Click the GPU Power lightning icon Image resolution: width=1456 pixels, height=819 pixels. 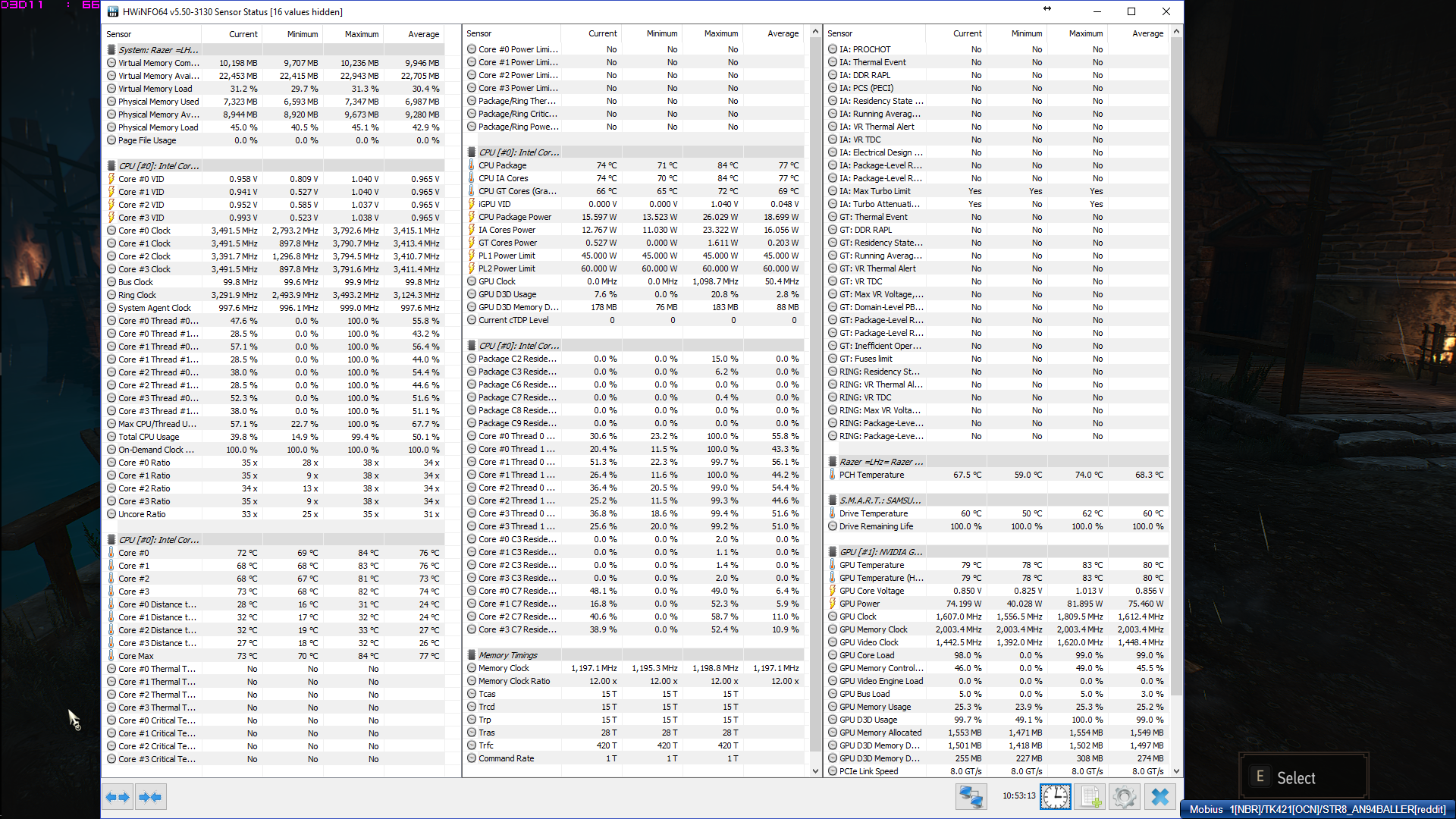pos(833,604)
